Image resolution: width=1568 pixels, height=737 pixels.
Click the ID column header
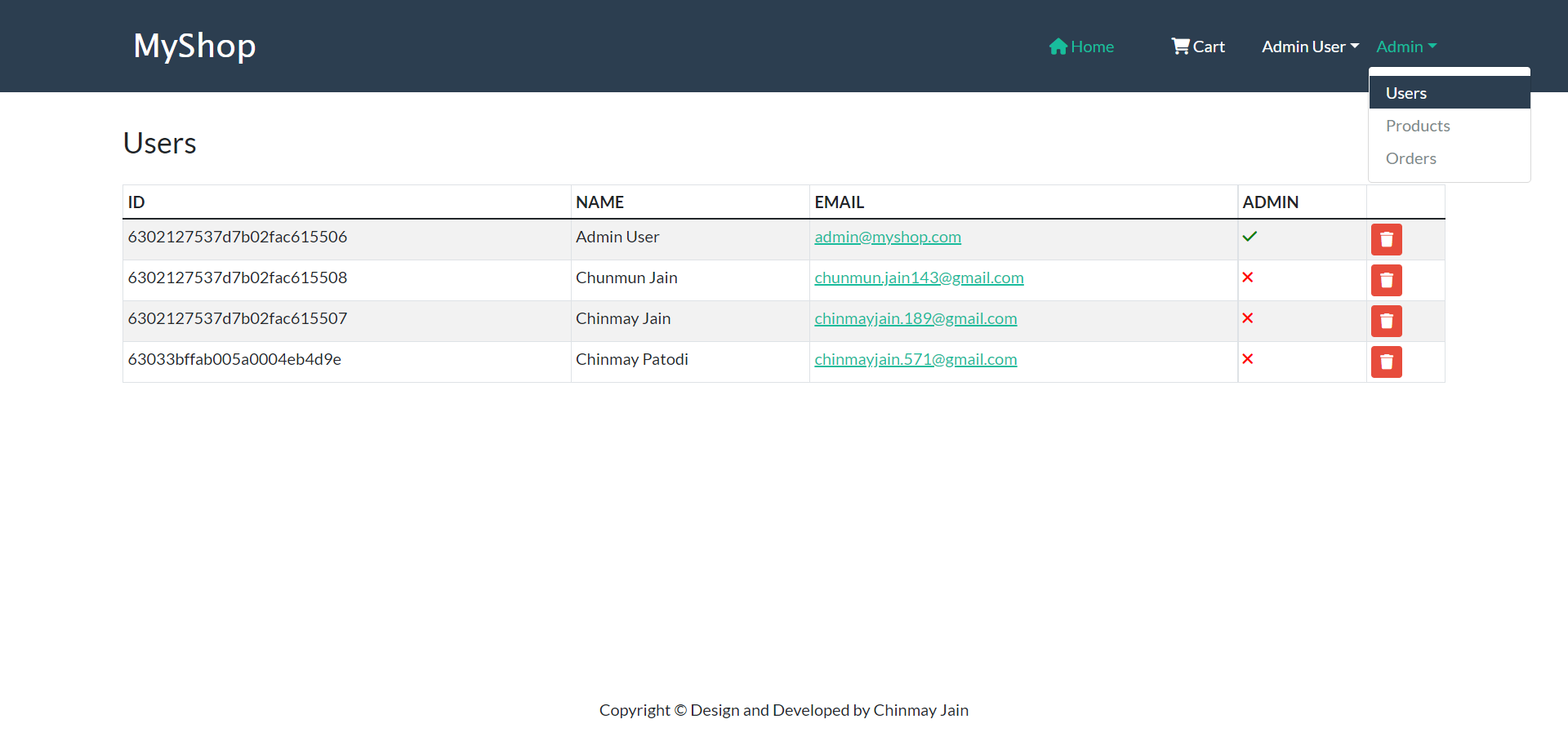136,202
